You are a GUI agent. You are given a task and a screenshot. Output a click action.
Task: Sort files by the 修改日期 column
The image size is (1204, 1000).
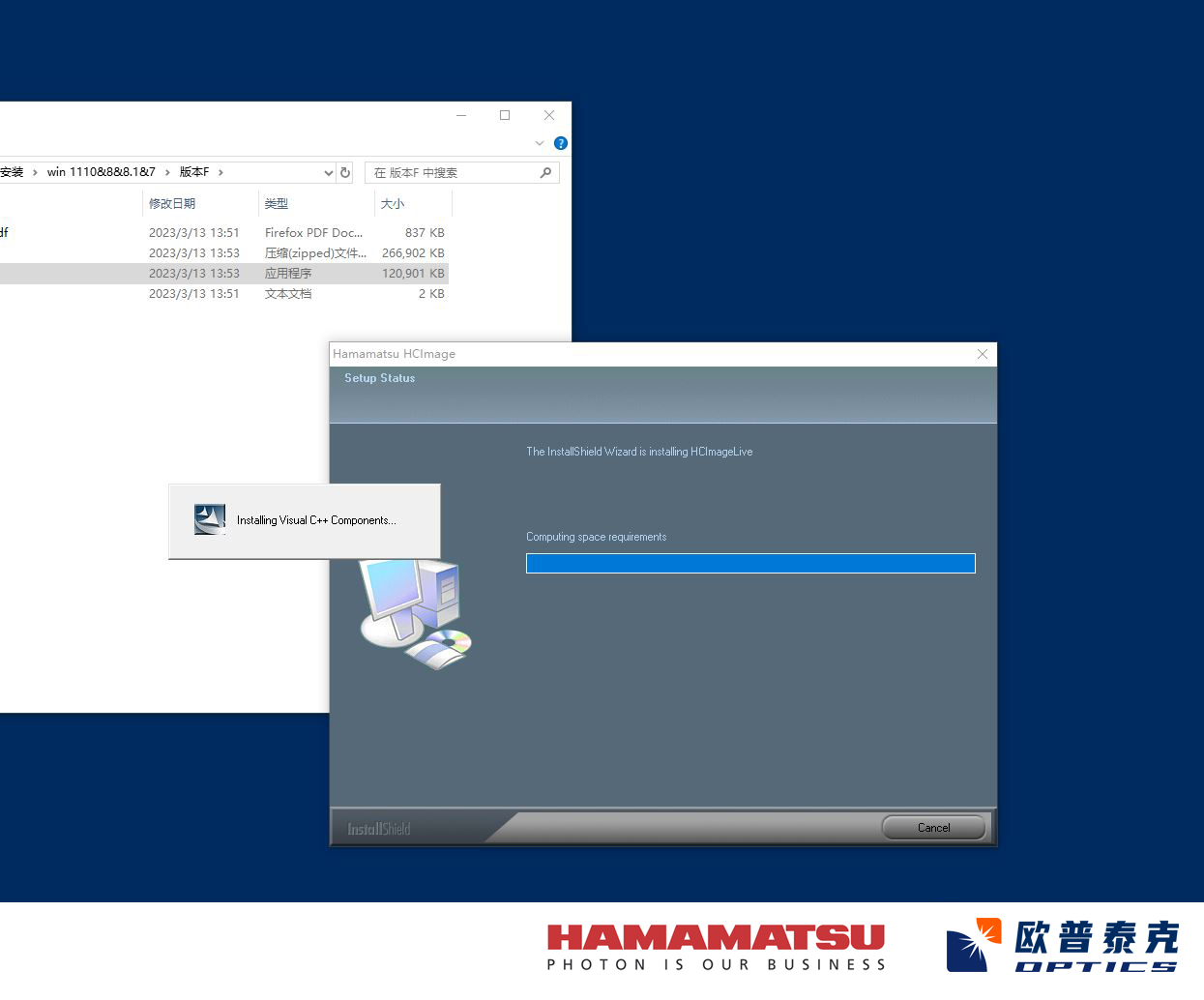[x=172, y=203]
